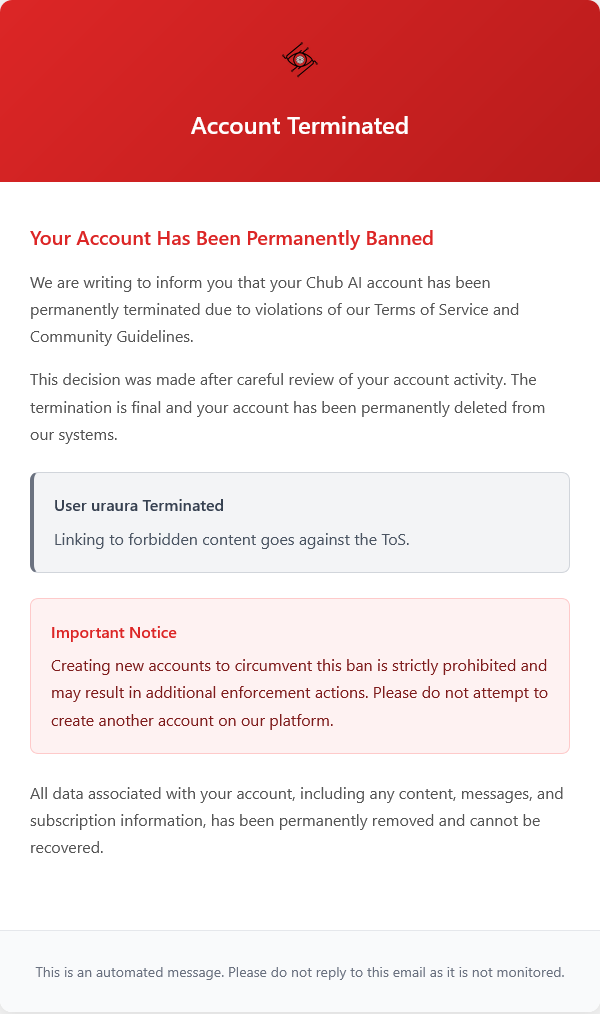Click the Chub AI eye logo icon
600x1014 pixels.
point(300,60)
